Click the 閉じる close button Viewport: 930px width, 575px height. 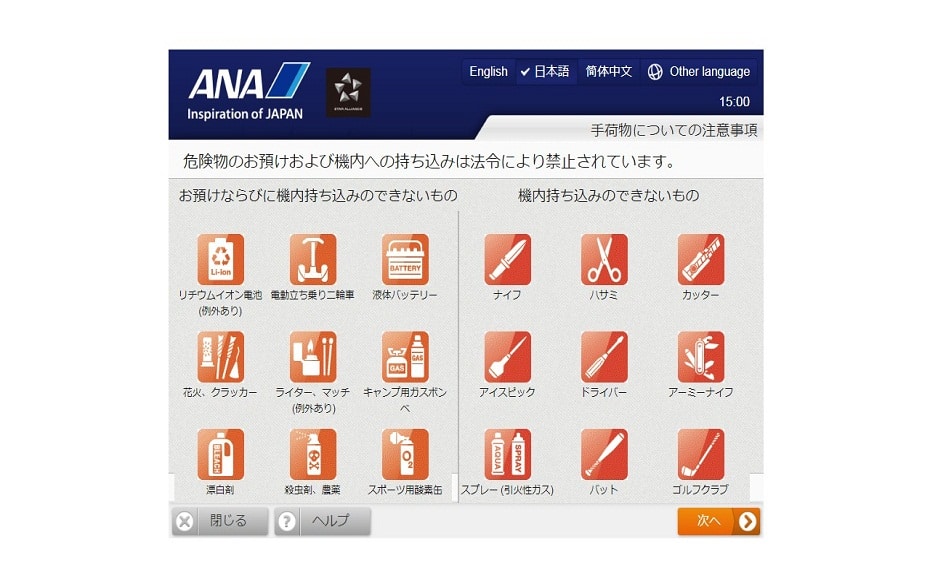click(220, 521)
